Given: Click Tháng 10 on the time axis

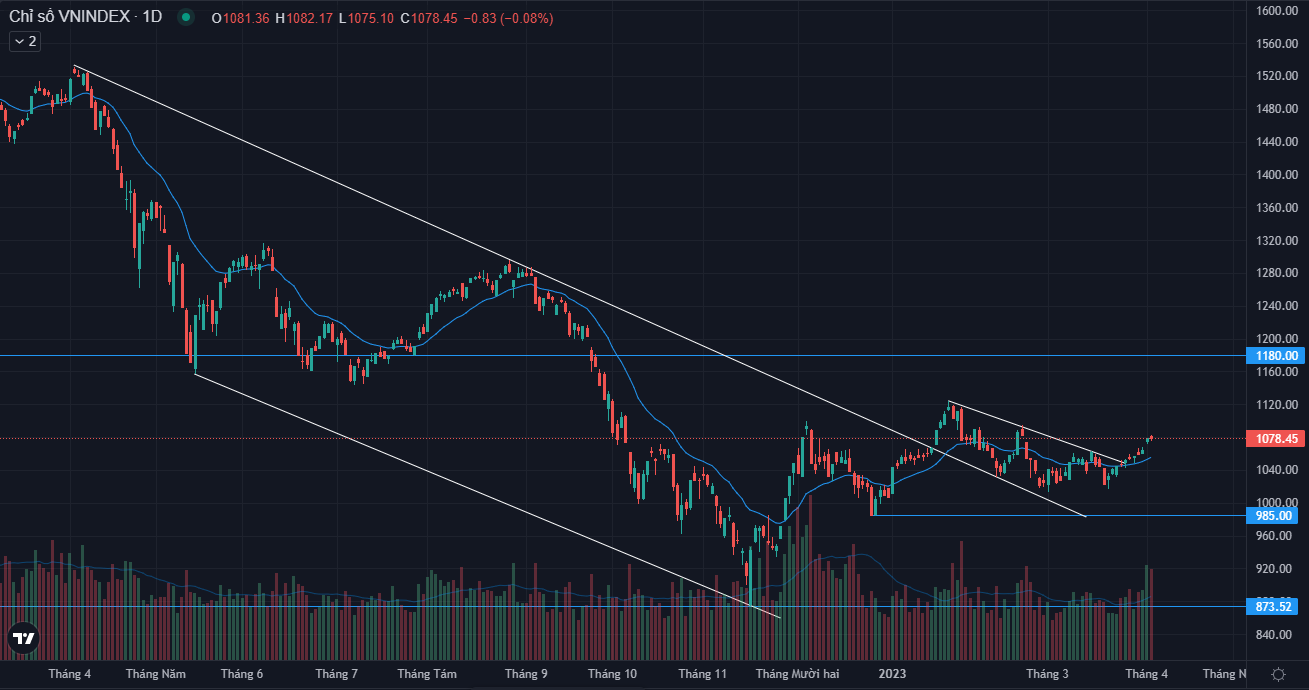Looking at the screenshot, I should pos(612,674).
